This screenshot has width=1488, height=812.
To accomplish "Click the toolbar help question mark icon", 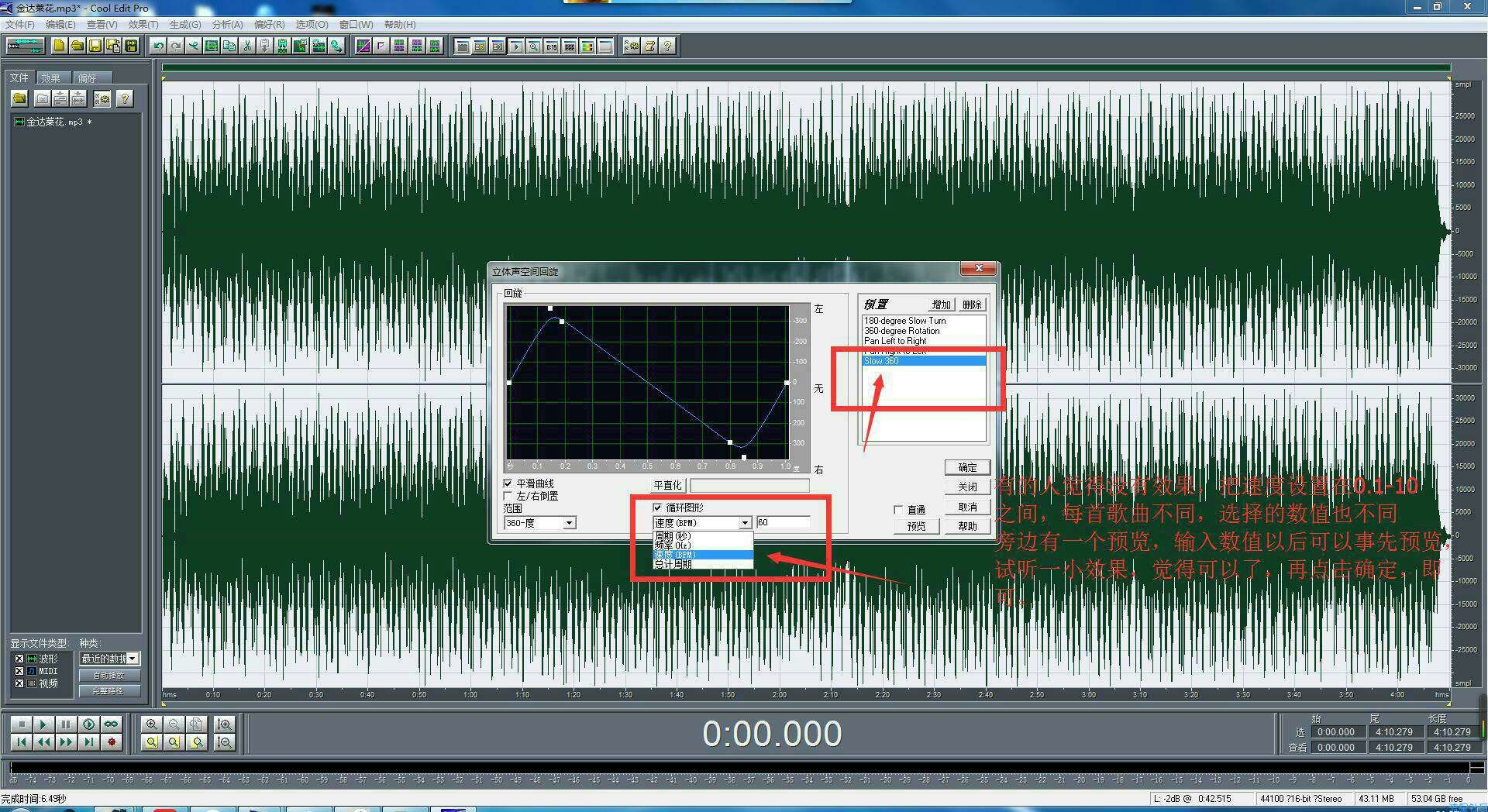I will click(667, 46).
